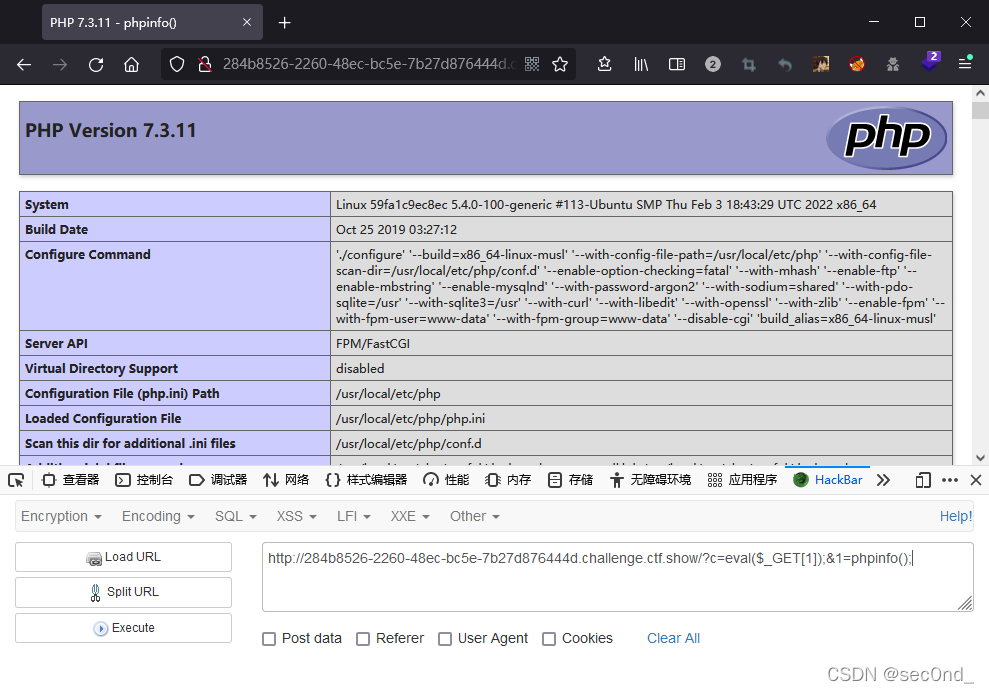Open devtools more options ellipsis

click(x=950, y=480)
